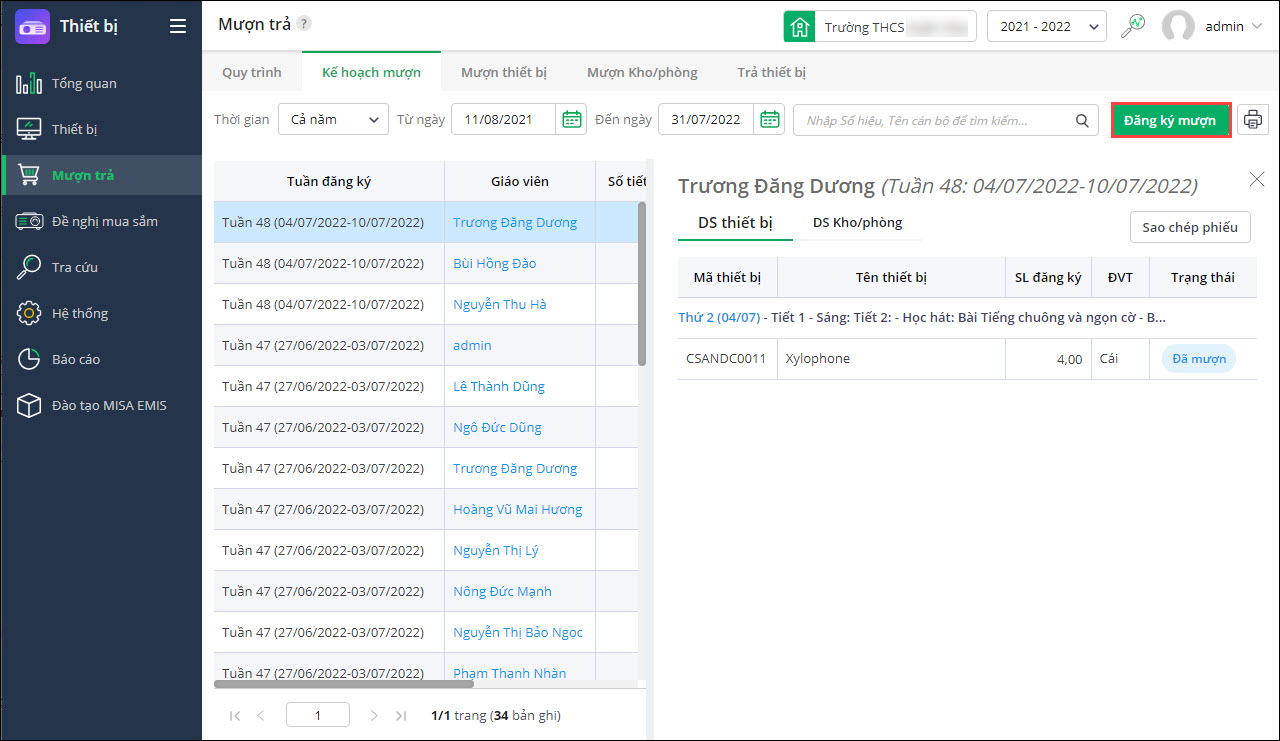The width and height of the screenshot is (1280, 741).
Task: Open Đào tạo MISA EMIS item
Action: [x=101, y=405]
